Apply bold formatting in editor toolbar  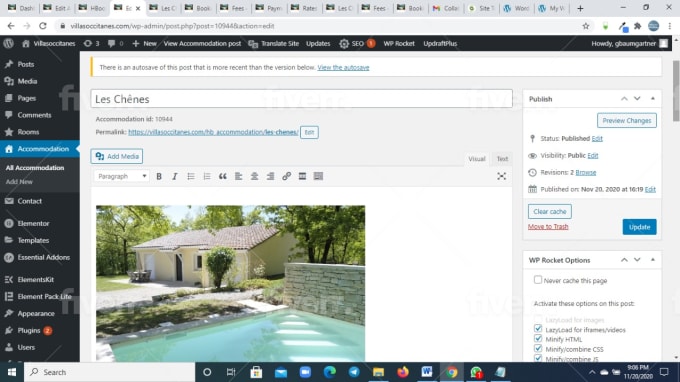(x=159, y=176)
